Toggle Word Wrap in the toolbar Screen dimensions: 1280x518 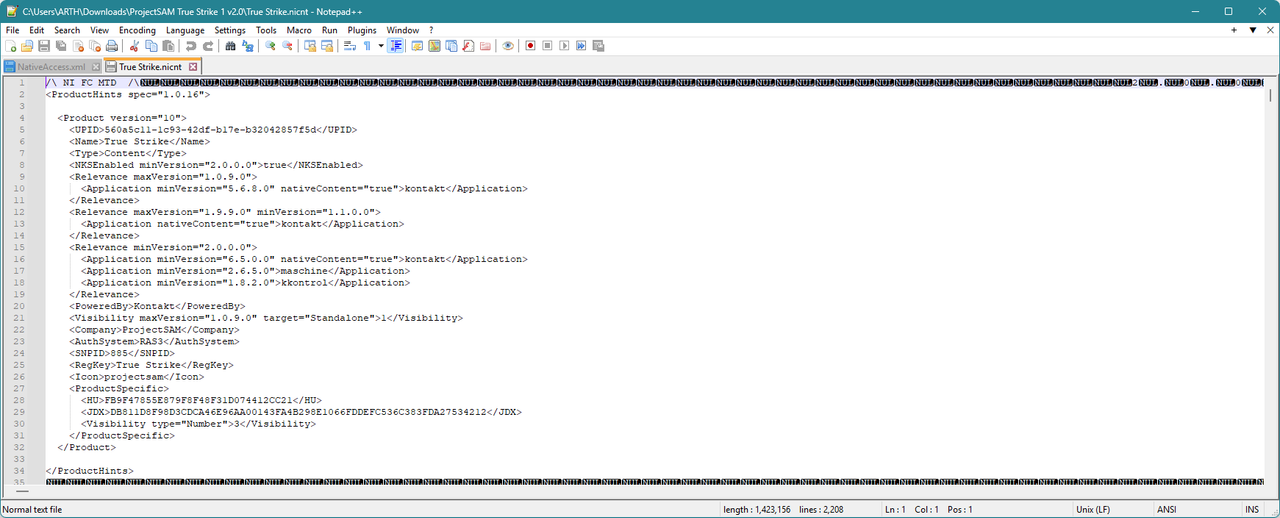(x=349, y=46)
